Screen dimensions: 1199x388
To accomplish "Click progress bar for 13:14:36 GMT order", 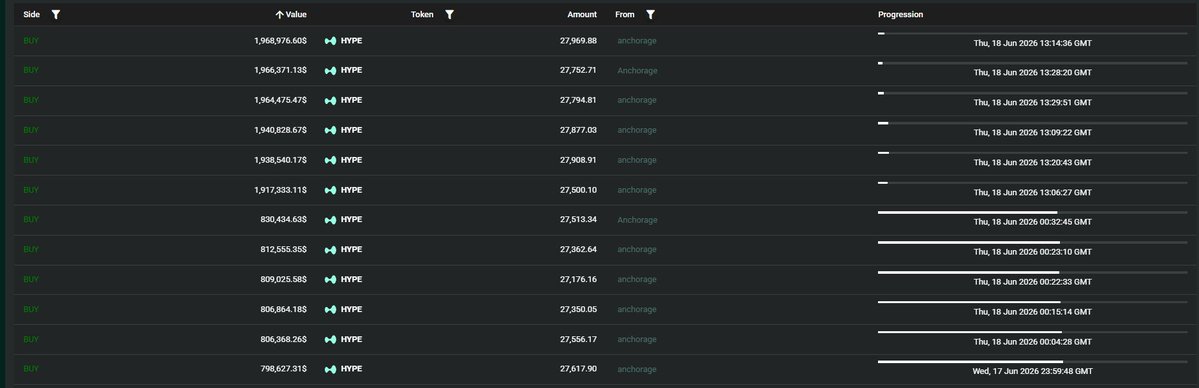I will pos(1032,34).
